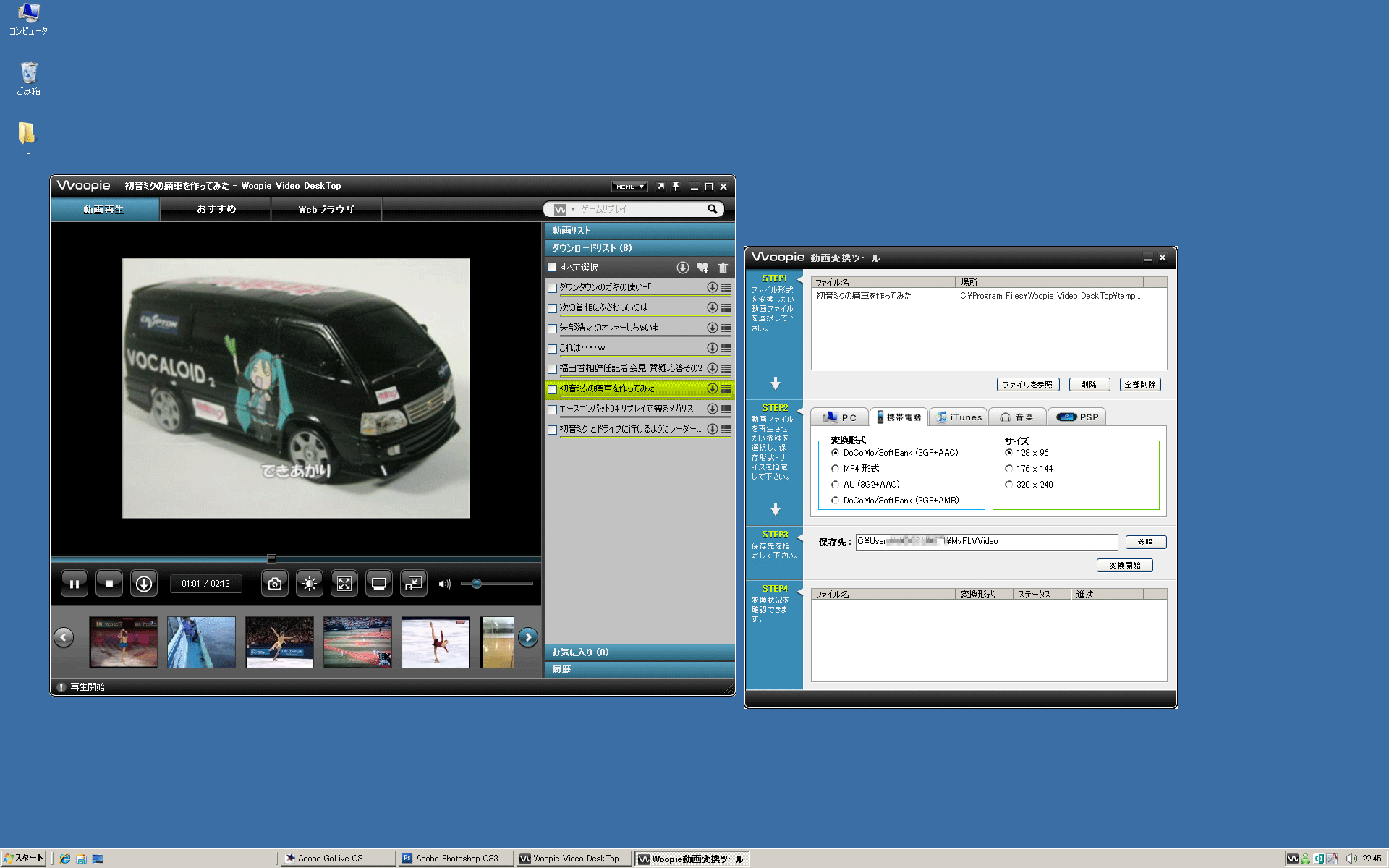
Task: Click the monitor display mode icon
Action: click(x=378, y=584)
